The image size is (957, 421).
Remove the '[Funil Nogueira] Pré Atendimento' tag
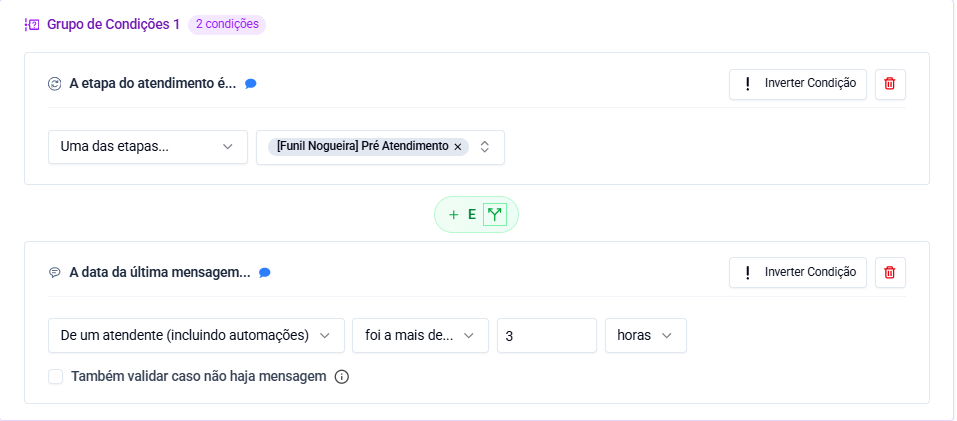458,147
